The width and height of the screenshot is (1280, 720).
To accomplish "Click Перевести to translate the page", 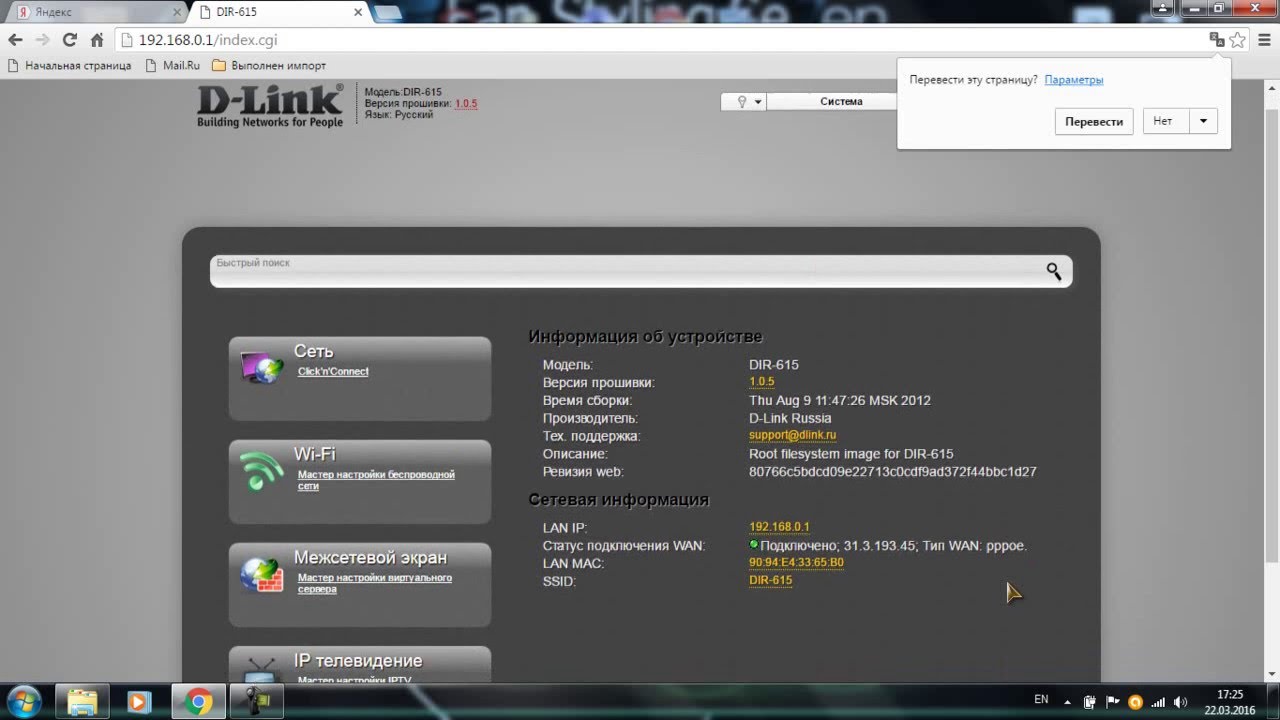I will (x=1093, y=121).
